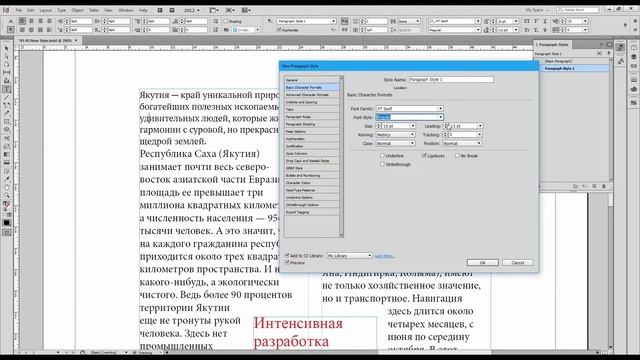
Task: Select the Free Transform tool
Action: (7, 147)
